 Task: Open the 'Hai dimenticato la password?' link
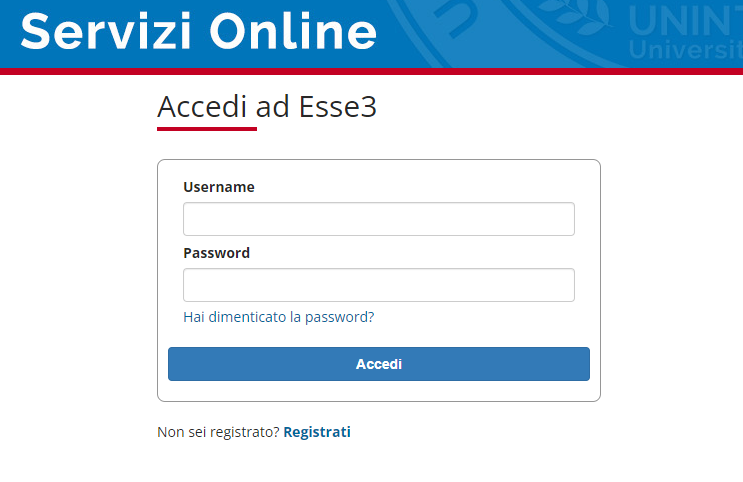[x=279, y=317]
